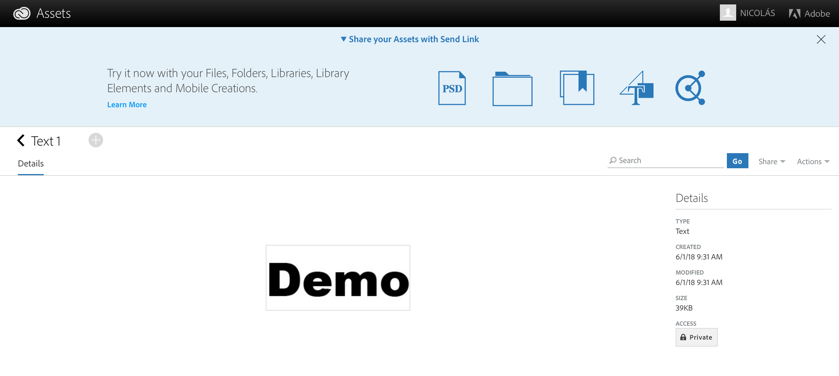Focus the Search input field
The image size is (839, 376).
[x=665, y=160]
